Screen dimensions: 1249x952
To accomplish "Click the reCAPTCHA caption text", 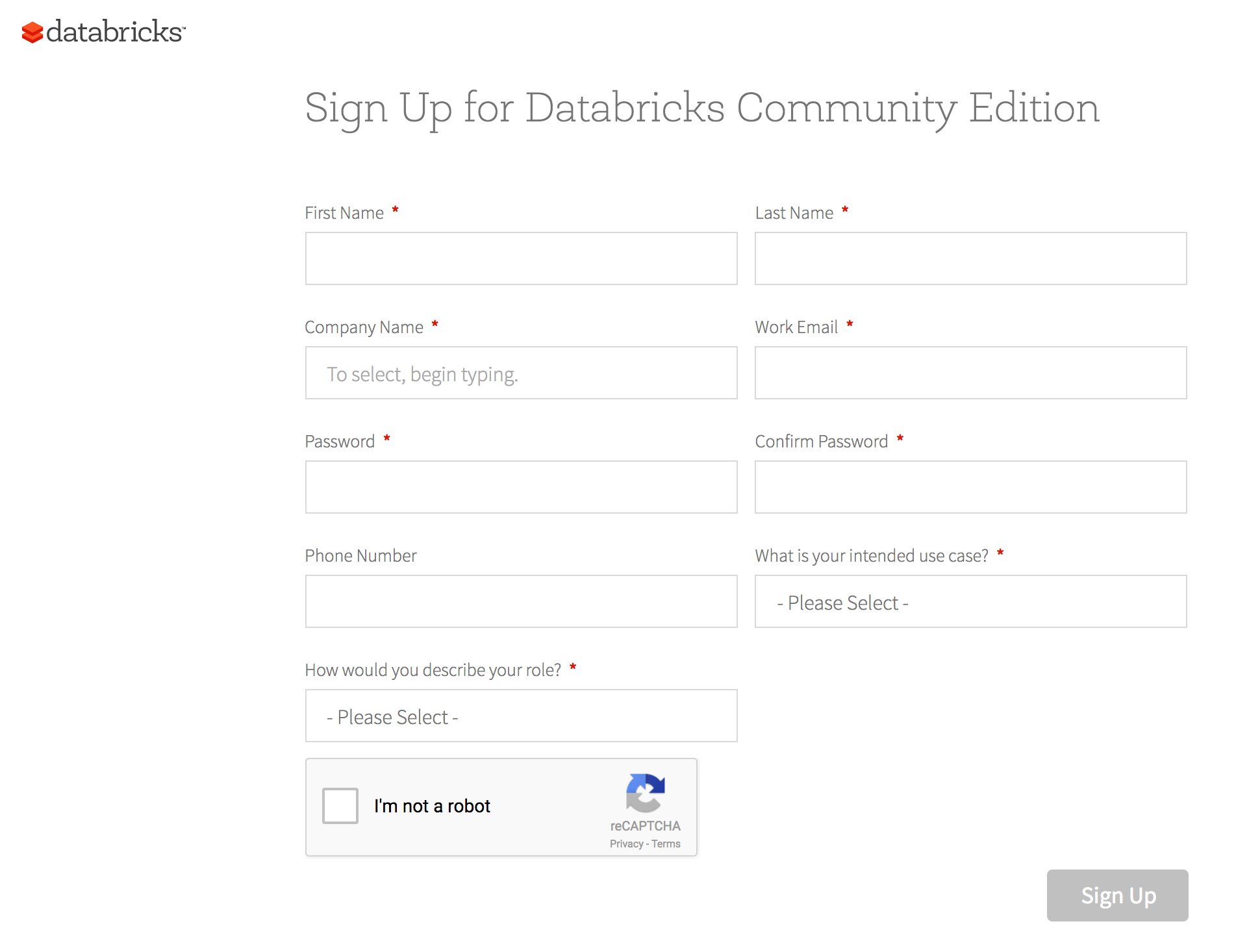I will (x=645, y=826).
